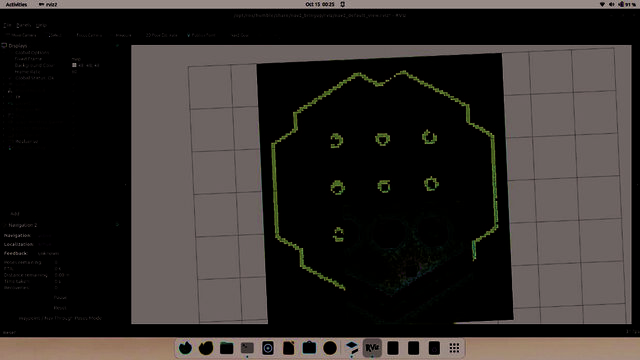Image resolution: width=640 pixels, height=360 pixels.
Task: Choose the Focus Camera tool
Action: (x=88, y=36)
